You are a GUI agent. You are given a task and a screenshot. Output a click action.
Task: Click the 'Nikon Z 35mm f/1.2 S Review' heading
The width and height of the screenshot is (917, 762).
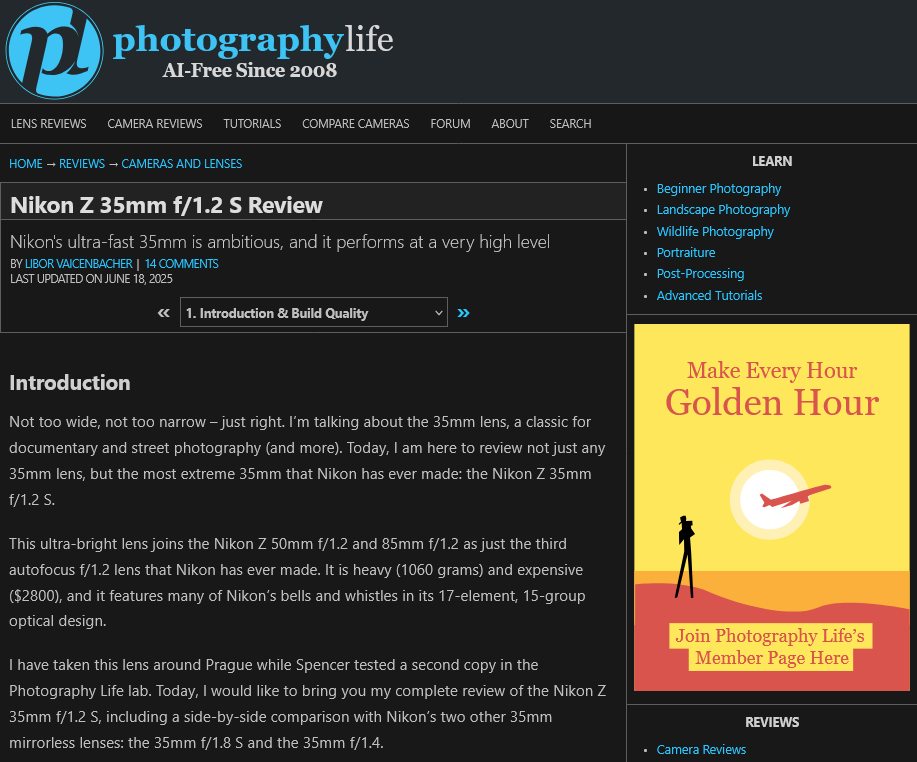(167, 205)
